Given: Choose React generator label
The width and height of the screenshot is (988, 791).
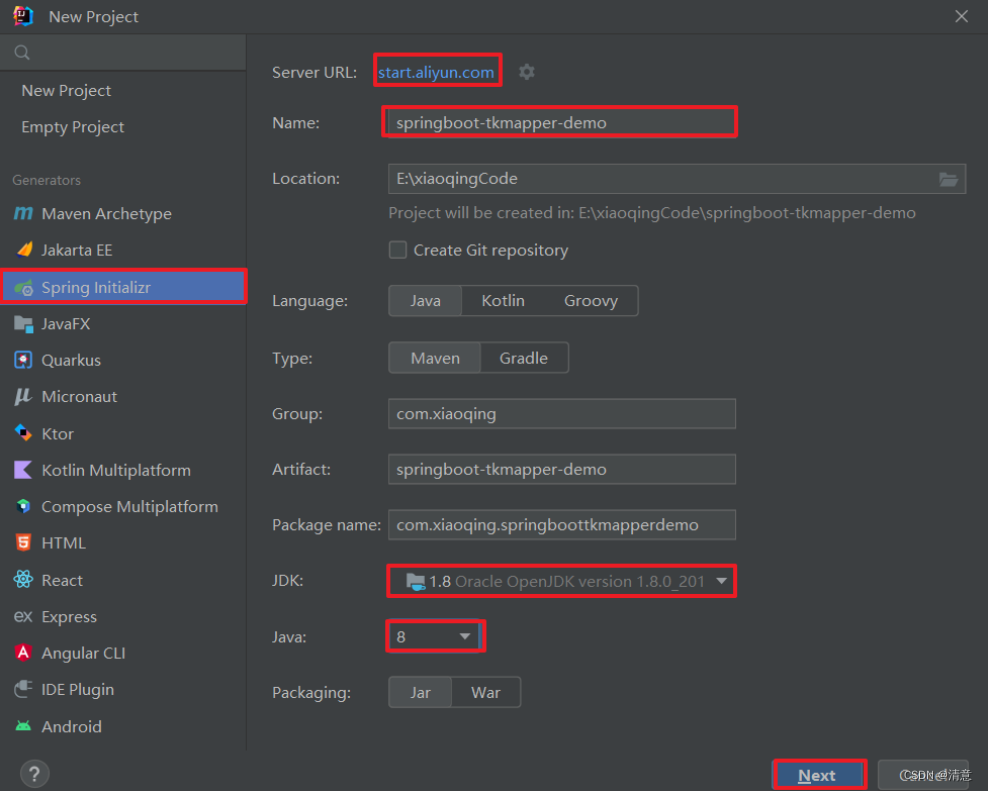Looking at the screenshot, I should (62, 580).
